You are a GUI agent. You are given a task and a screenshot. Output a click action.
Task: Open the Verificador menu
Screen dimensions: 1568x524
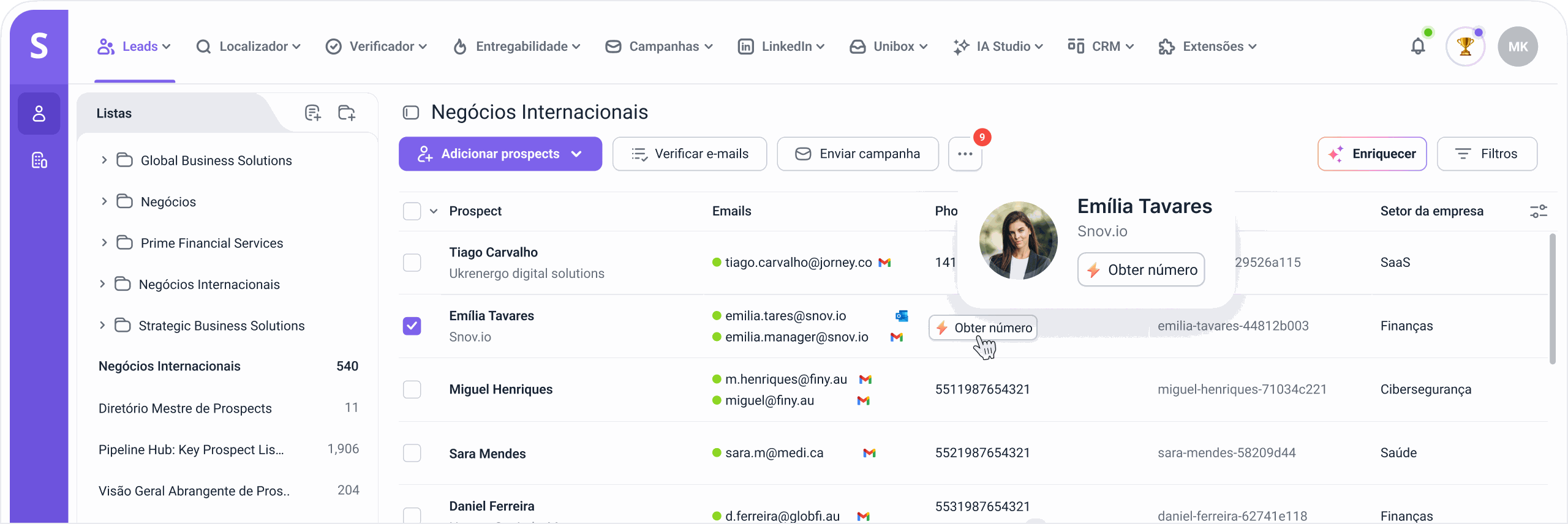[376, 47]
